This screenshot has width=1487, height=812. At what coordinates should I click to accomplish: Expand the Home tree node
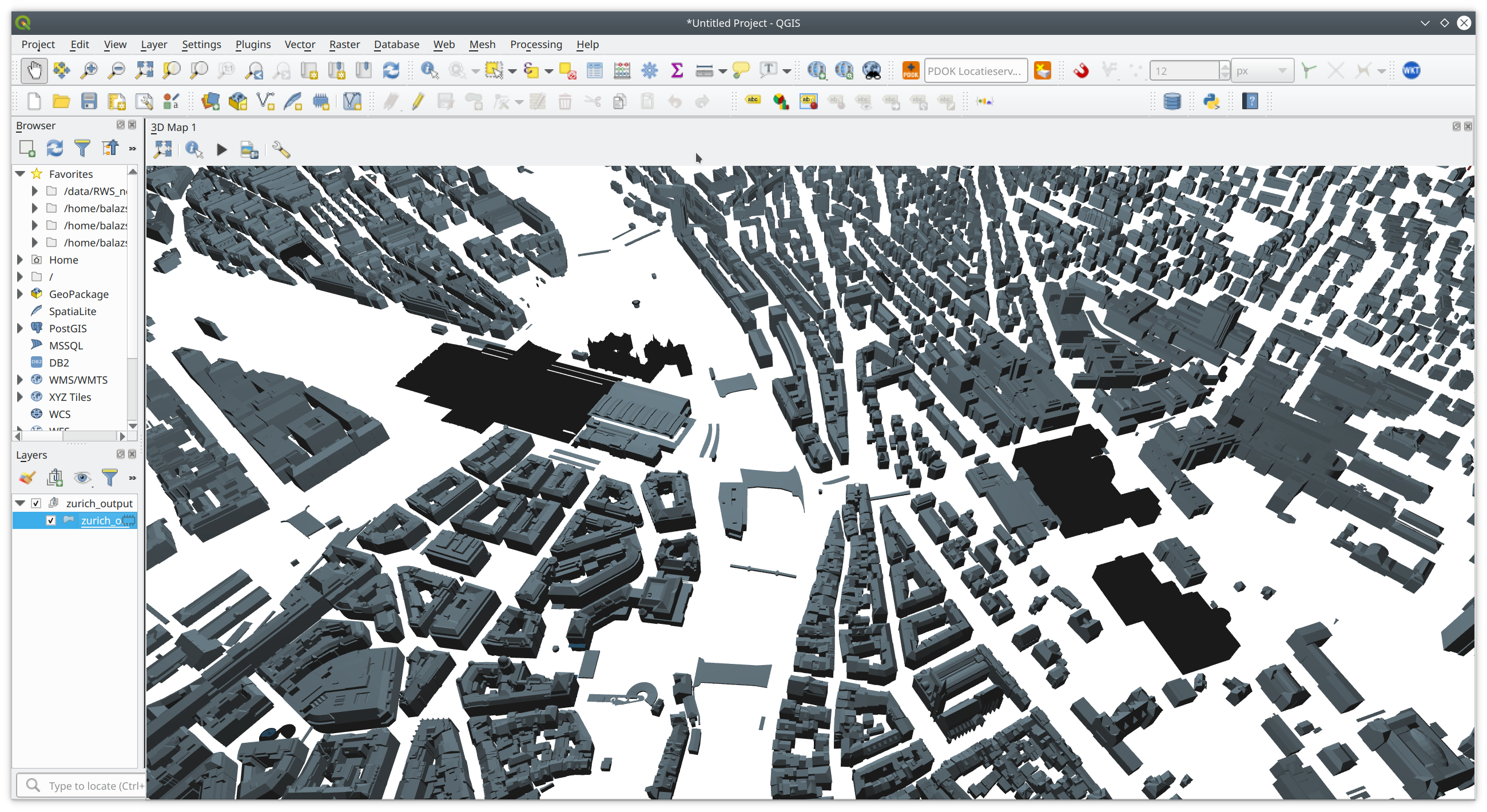coord(20,259)
